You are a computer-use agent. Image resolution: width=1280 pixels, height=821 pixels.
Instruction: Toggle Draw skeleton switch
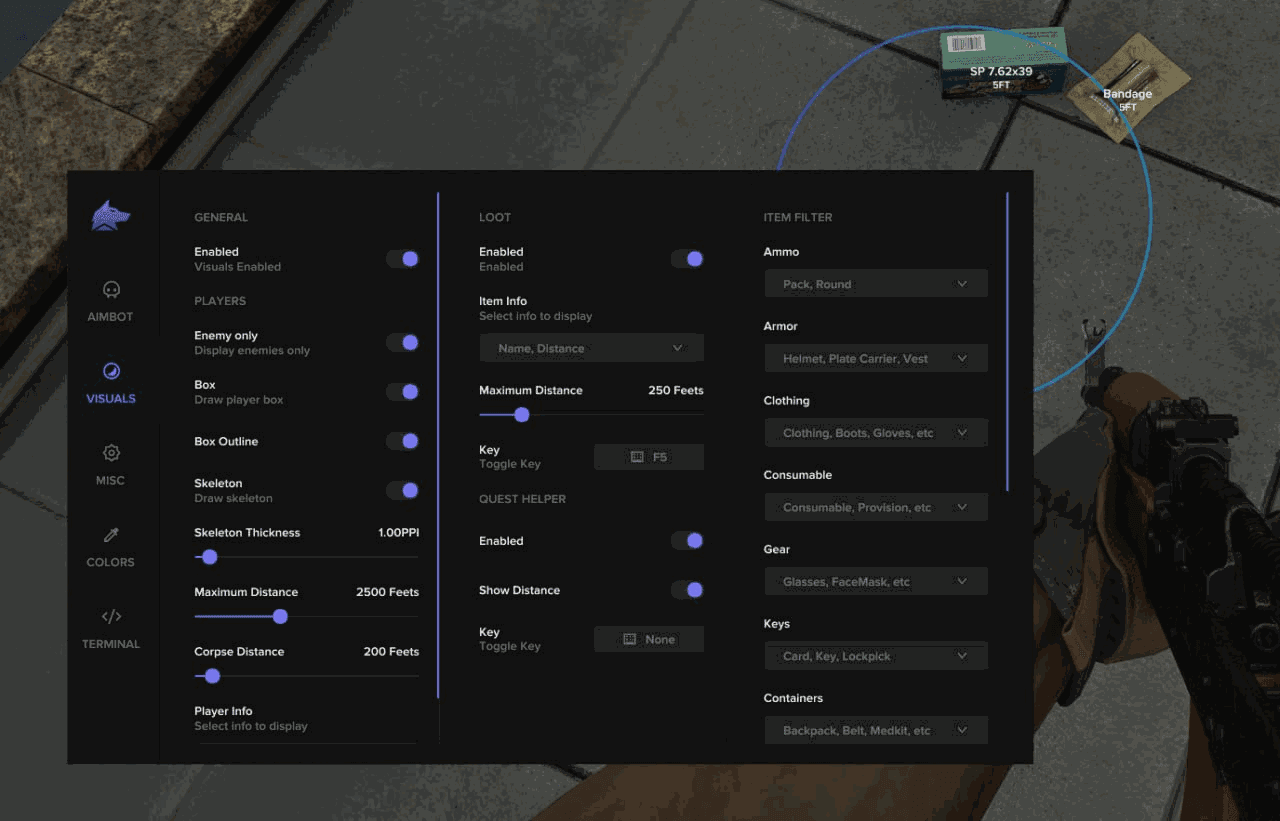(x=403, y=490)
